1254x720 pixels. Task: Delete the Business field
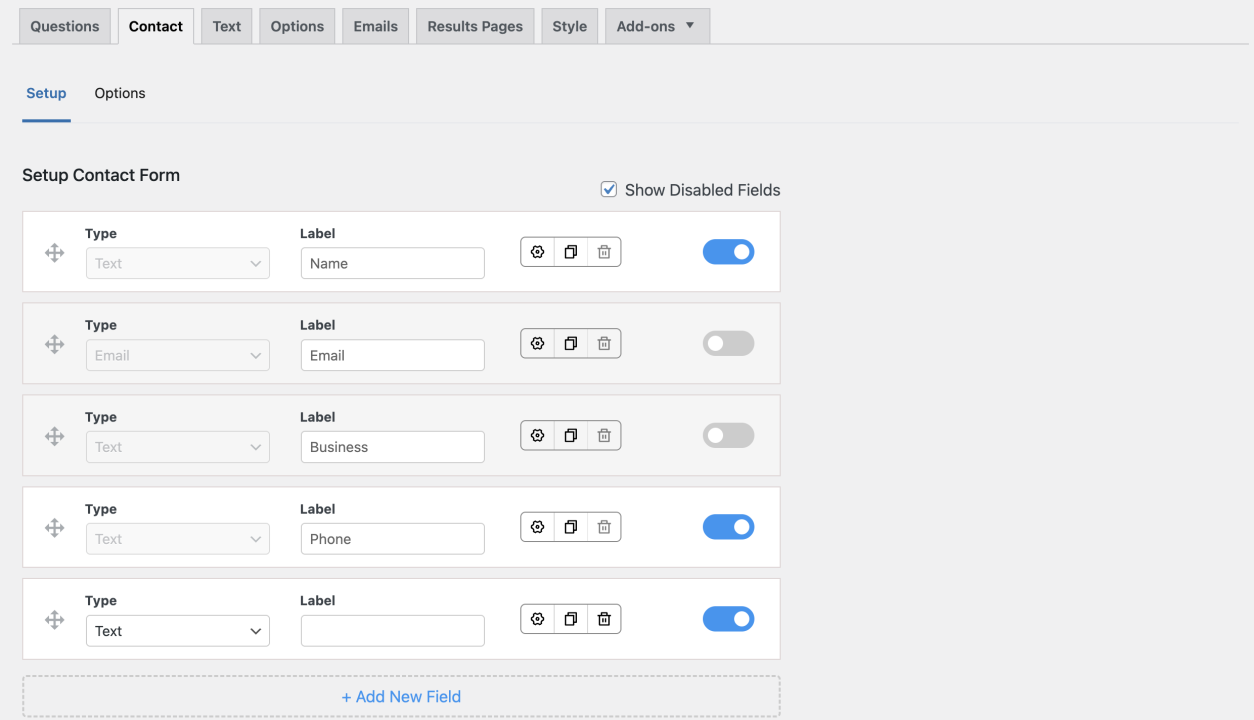[604, 436]
